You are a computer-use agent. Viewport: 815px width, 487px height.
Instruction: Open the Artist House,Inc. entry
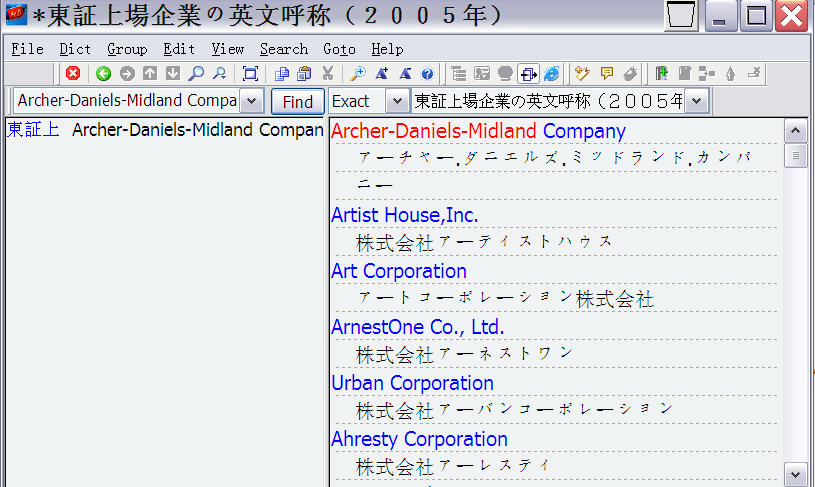404,215
